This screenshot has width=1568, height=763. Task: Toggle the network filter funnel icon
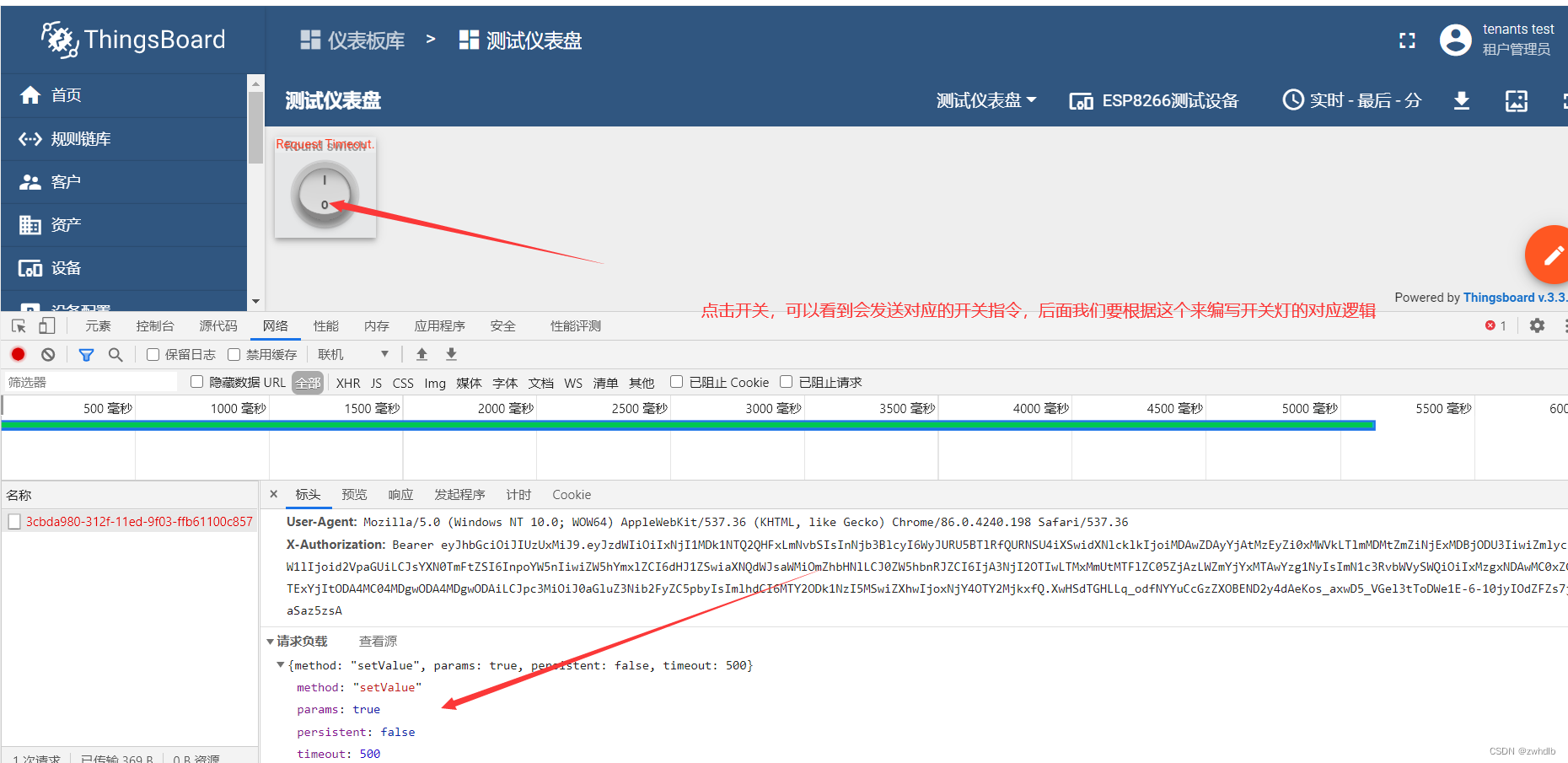(86, 355)
